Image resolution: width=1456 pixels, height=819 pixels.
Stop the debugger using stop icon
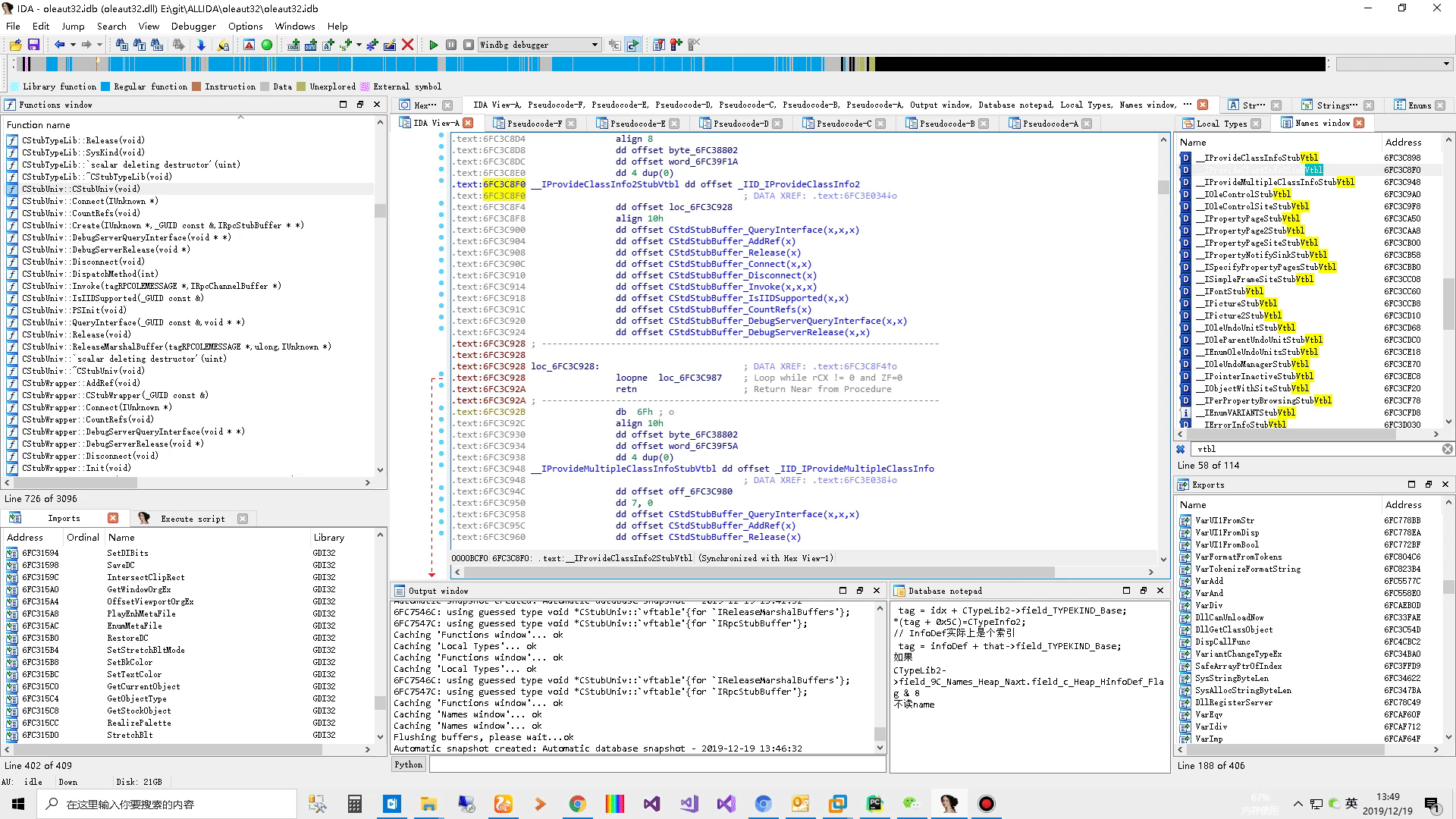pyautogui.click(x=468, y=45)
